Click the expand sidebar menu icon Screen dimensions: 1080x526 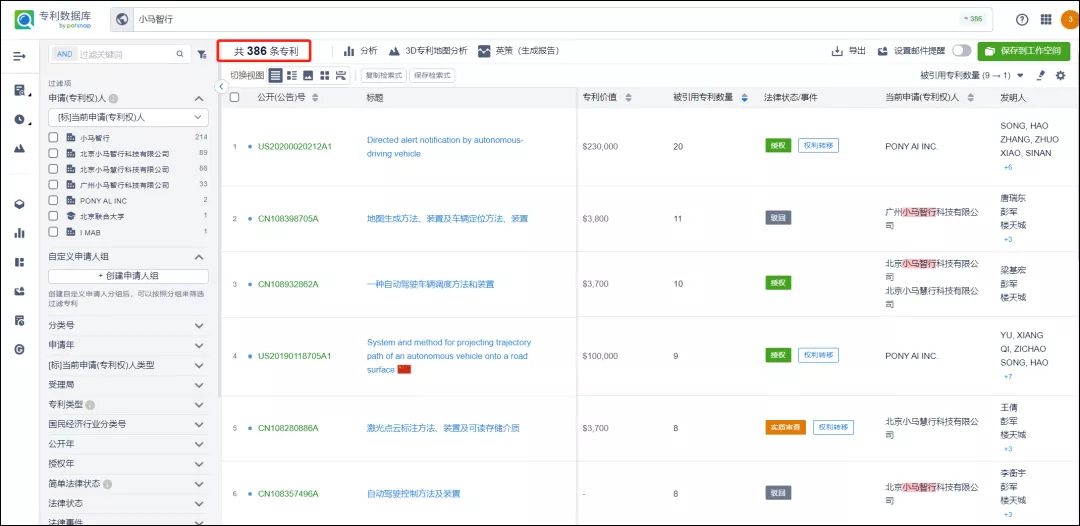[x=19, y=56]
